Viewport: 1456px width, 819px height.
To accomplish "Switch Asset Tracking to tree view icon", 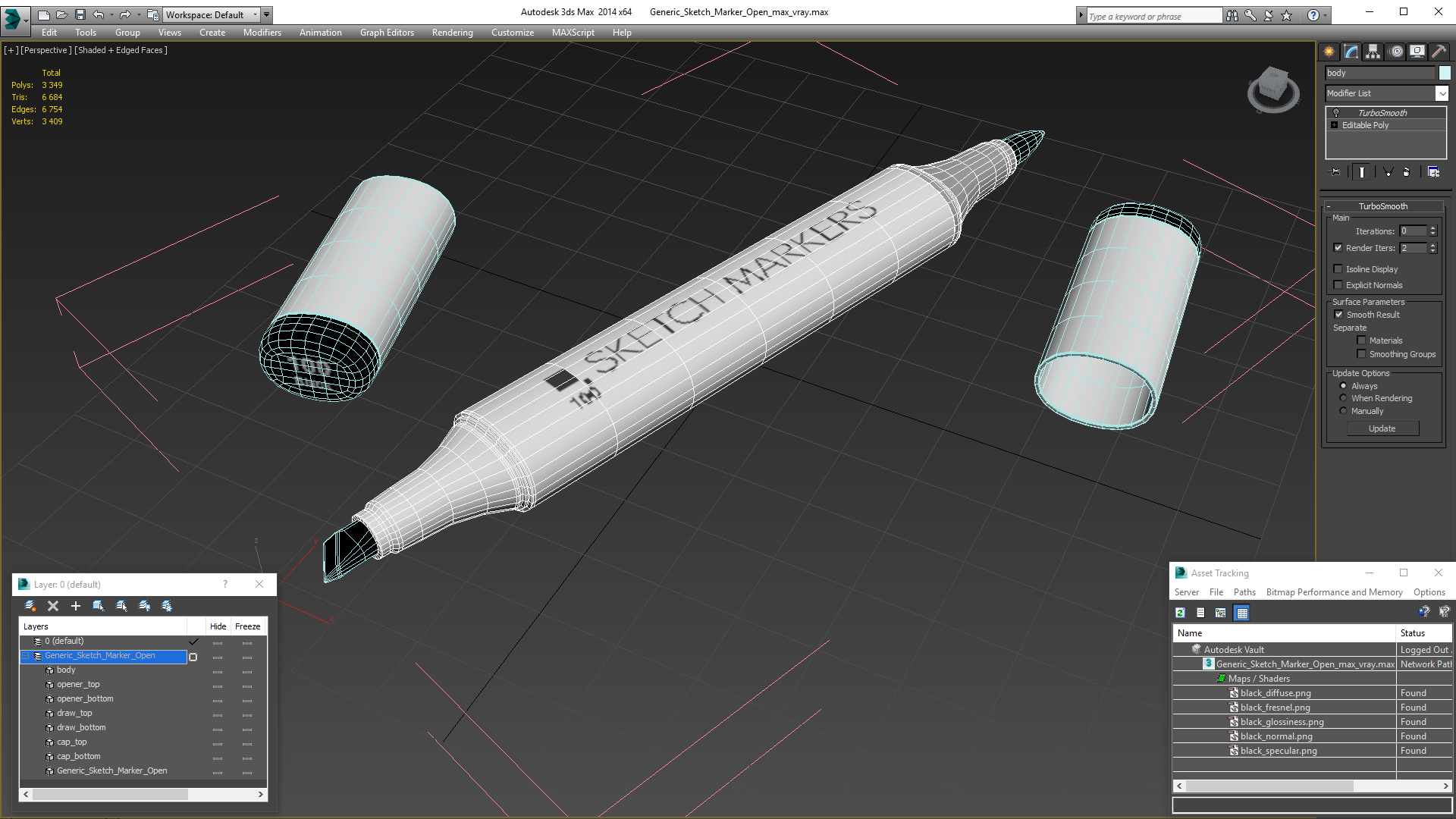I will coord(1221,613).
